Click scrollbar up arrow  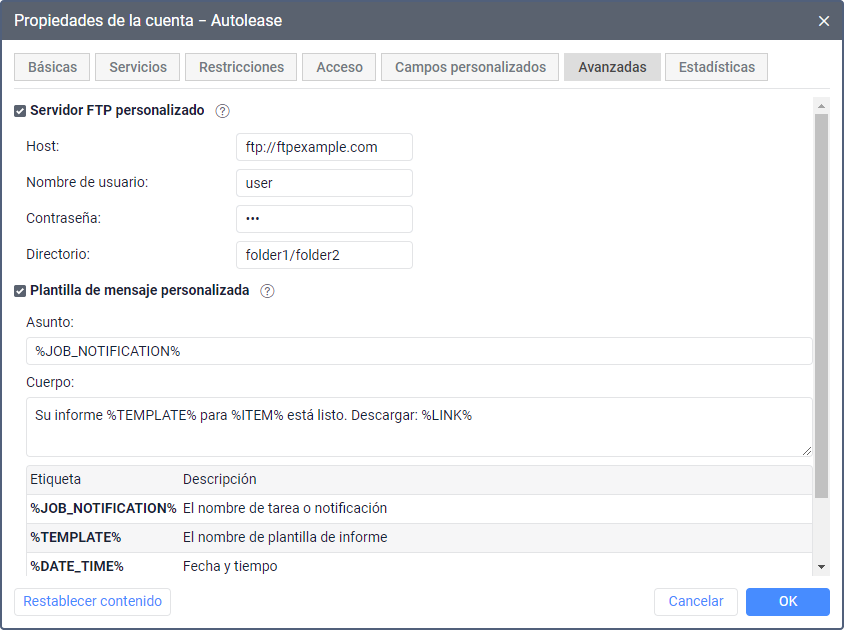[x=821, y=106]
